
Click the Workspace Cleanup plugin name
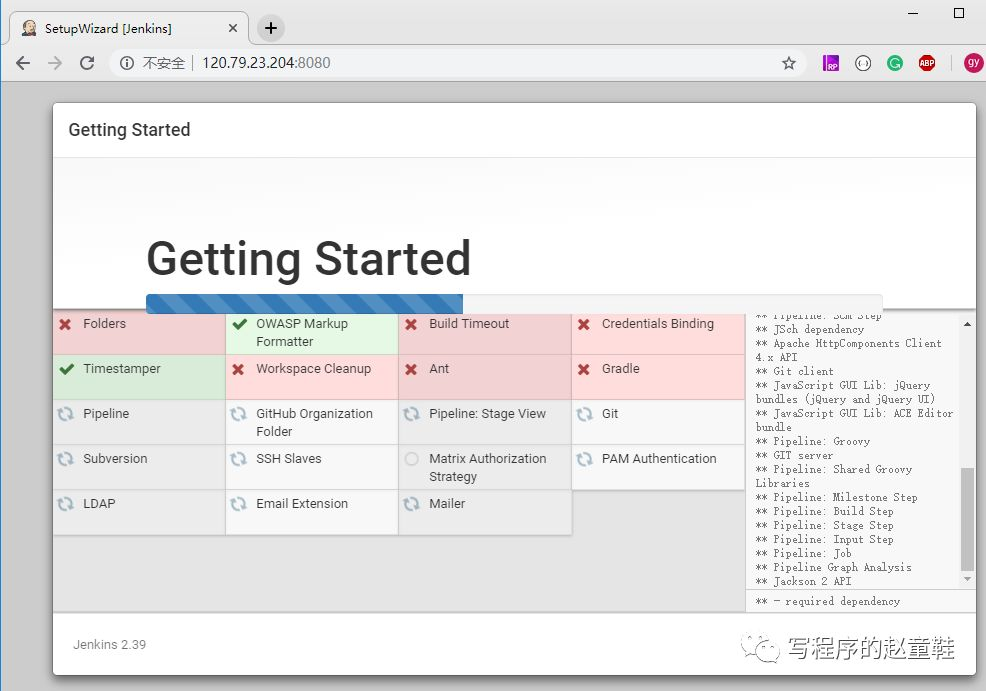pos(313,369)
